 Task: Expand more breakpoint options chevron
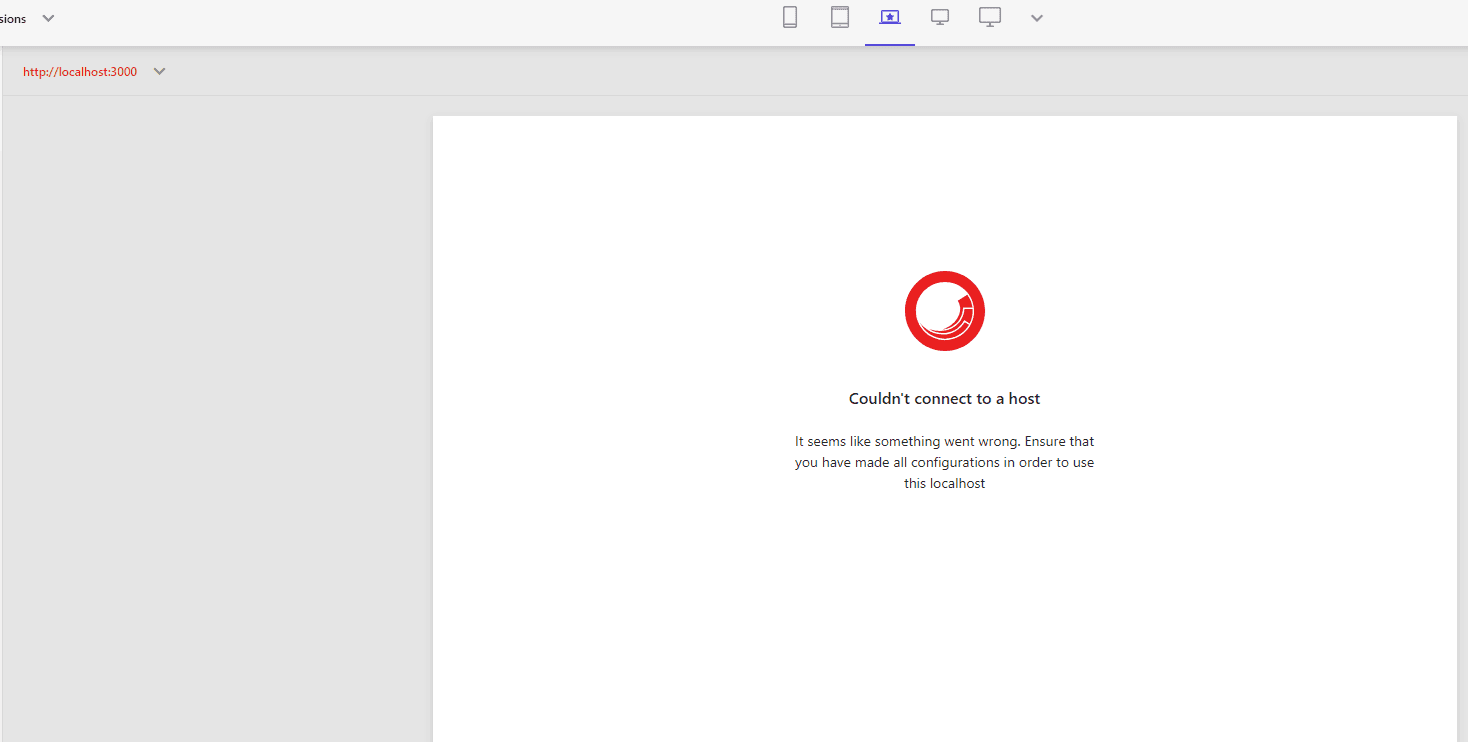pos(1037,18)
